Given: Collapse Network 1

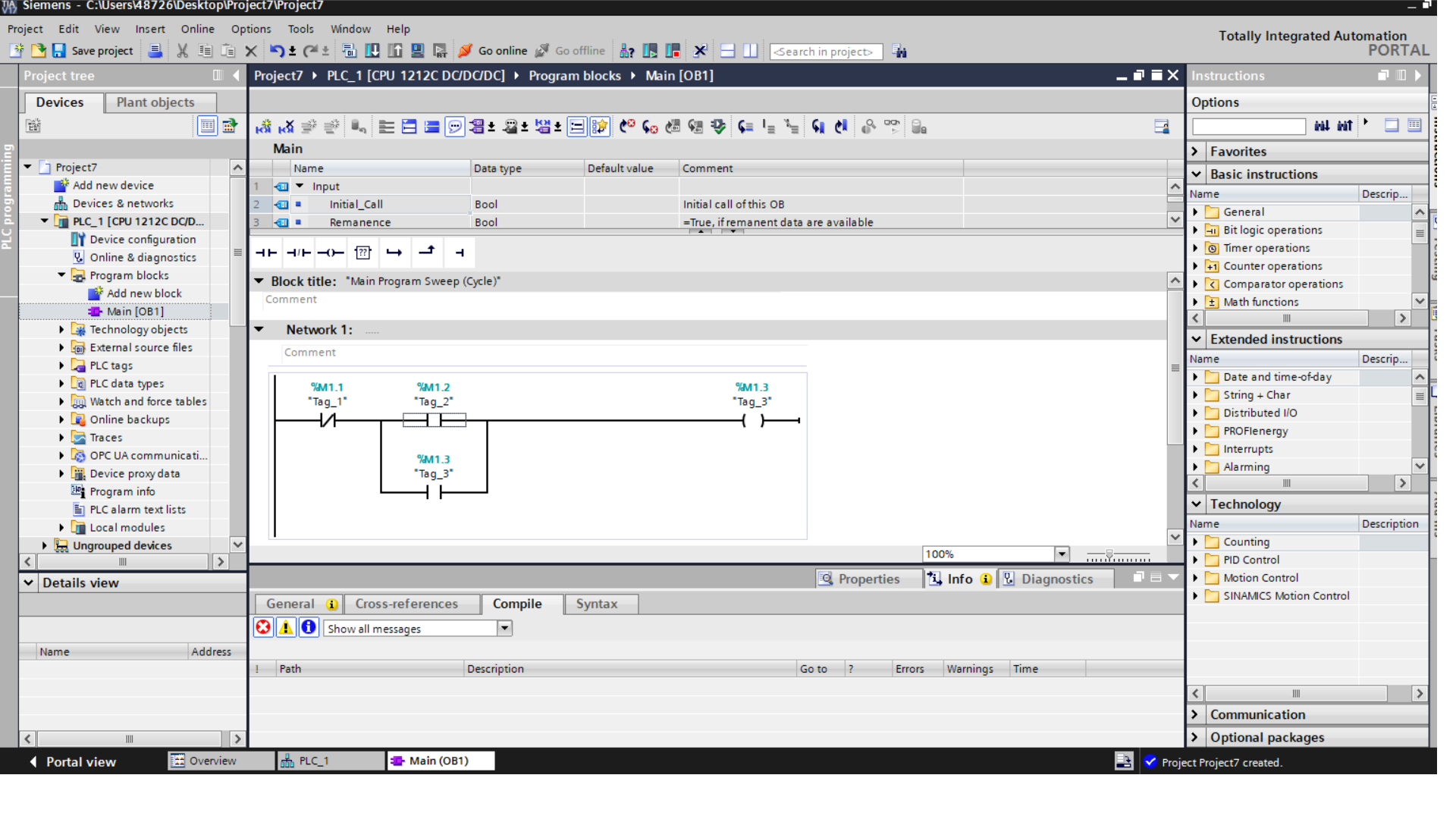Looking at the screenshot, I should point(259,329).
